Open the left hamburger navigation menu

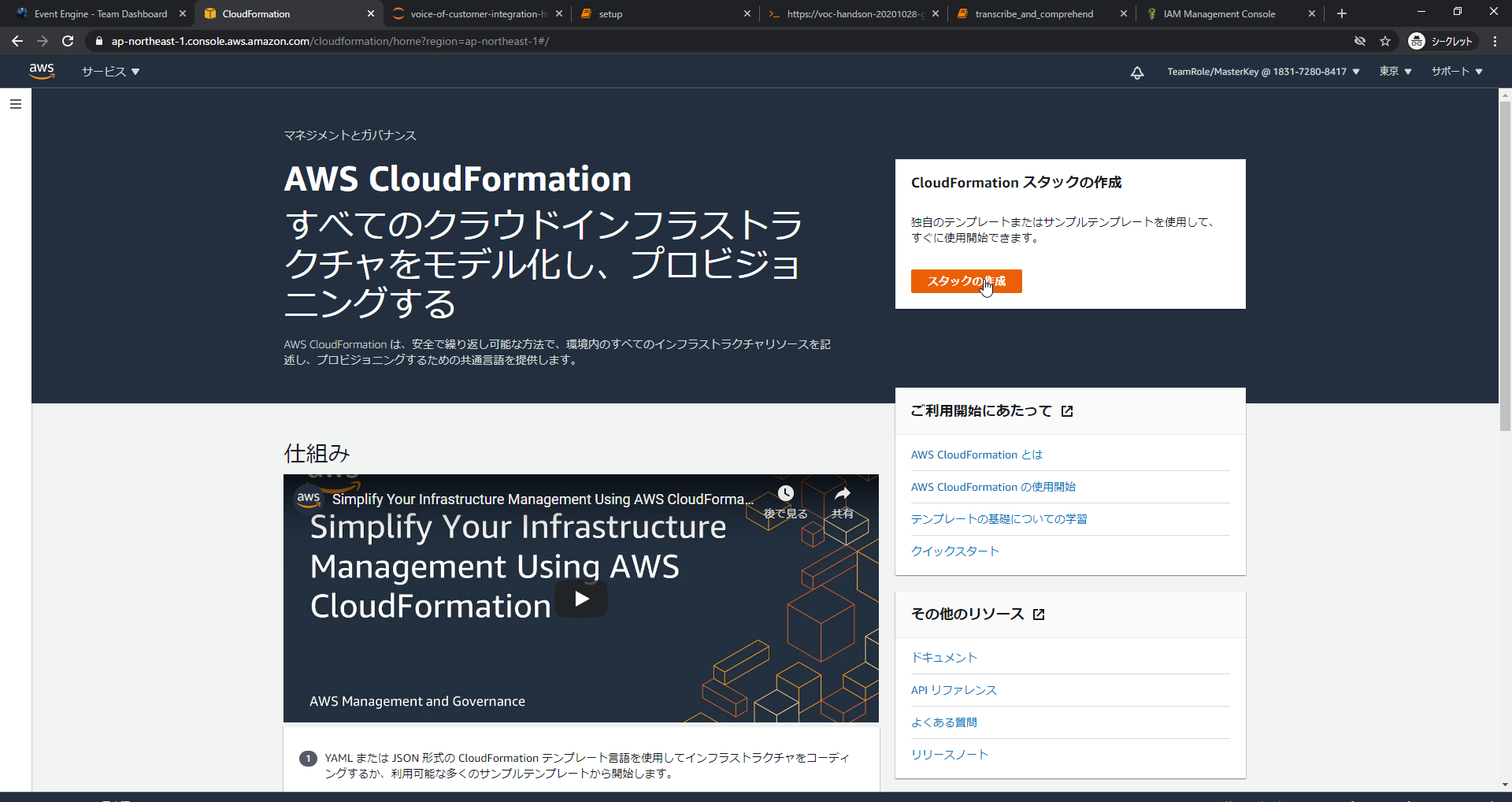16,104
